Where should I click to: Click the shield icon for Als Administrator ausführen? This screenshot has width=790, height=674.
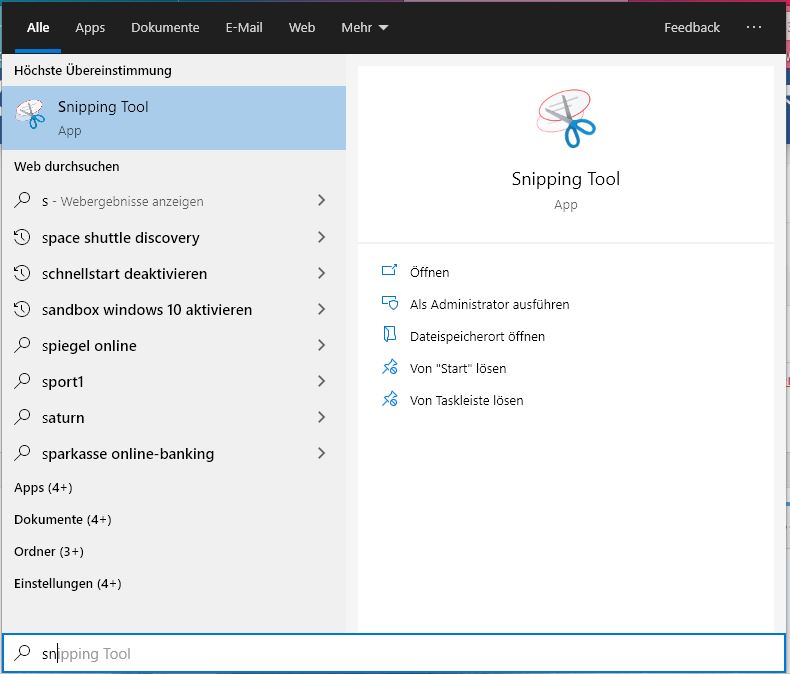389,303
